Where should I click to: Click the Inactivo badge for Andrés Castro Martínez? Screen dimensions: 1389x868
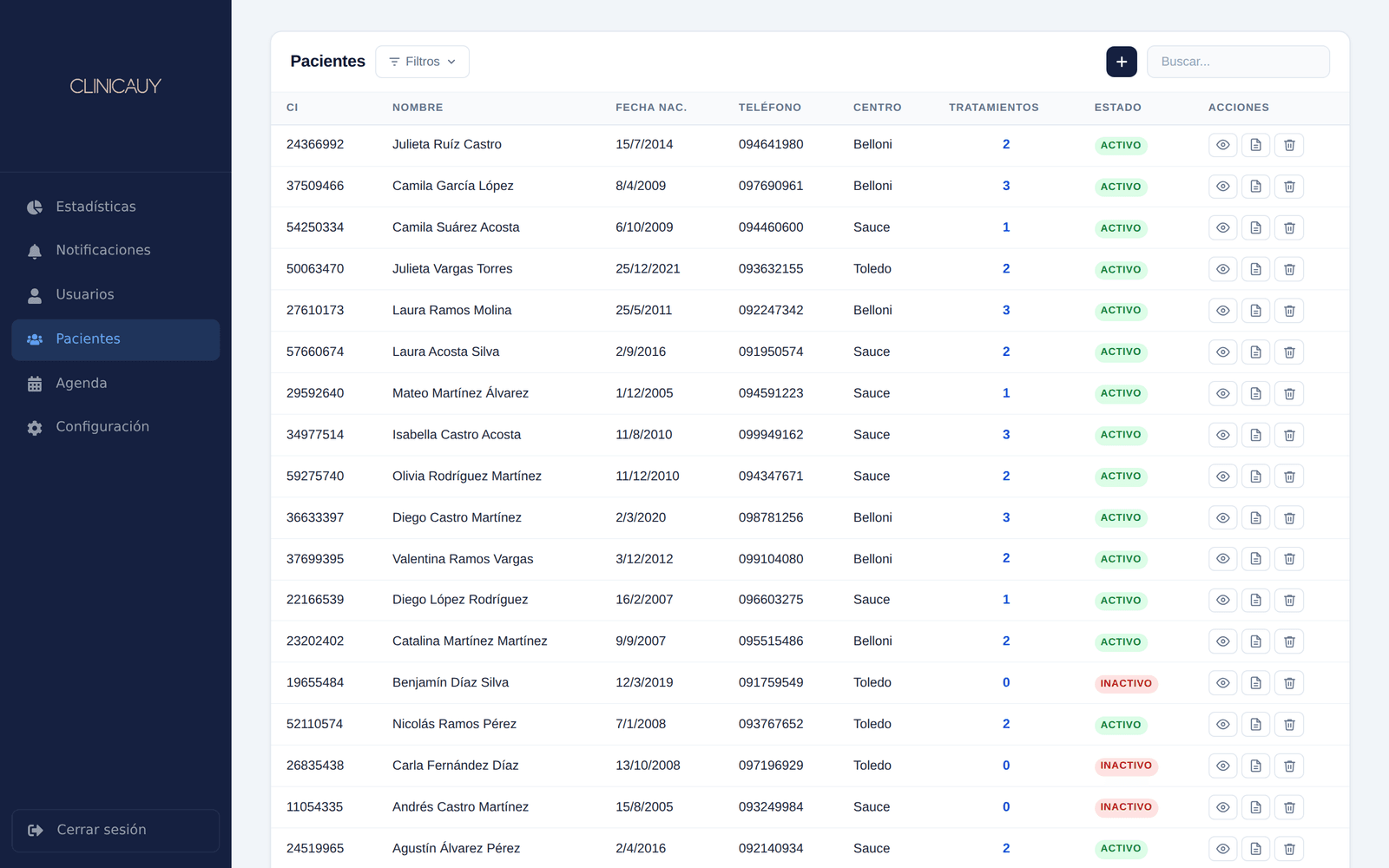point(1126,807)
